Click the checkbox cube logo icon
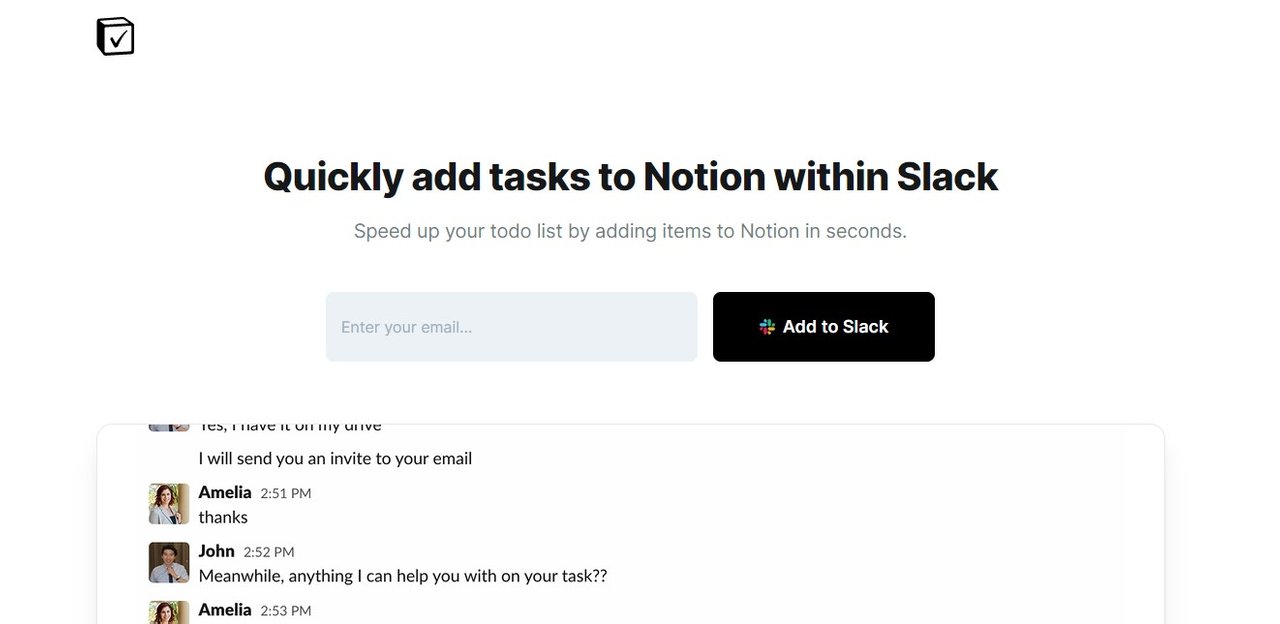This screenshot has width=1280, height=624. click(115, 36)
